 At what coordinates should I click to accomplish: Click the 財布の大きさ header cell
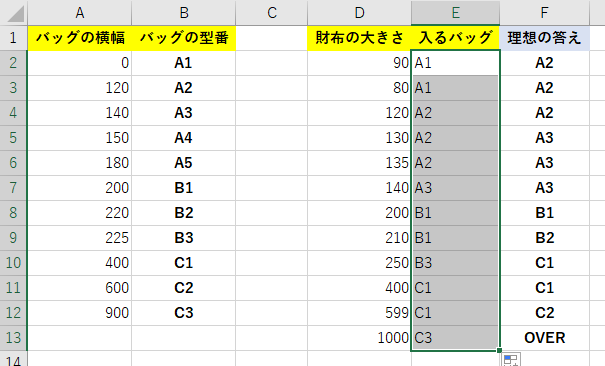click(x=359, y=38)
